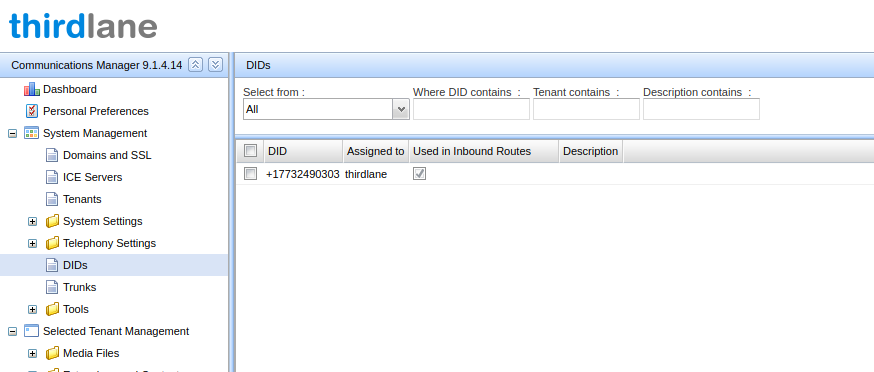Select DIDs in navigation tree
The height and width of the screenshot is (372, 874).
click(75, 265)
